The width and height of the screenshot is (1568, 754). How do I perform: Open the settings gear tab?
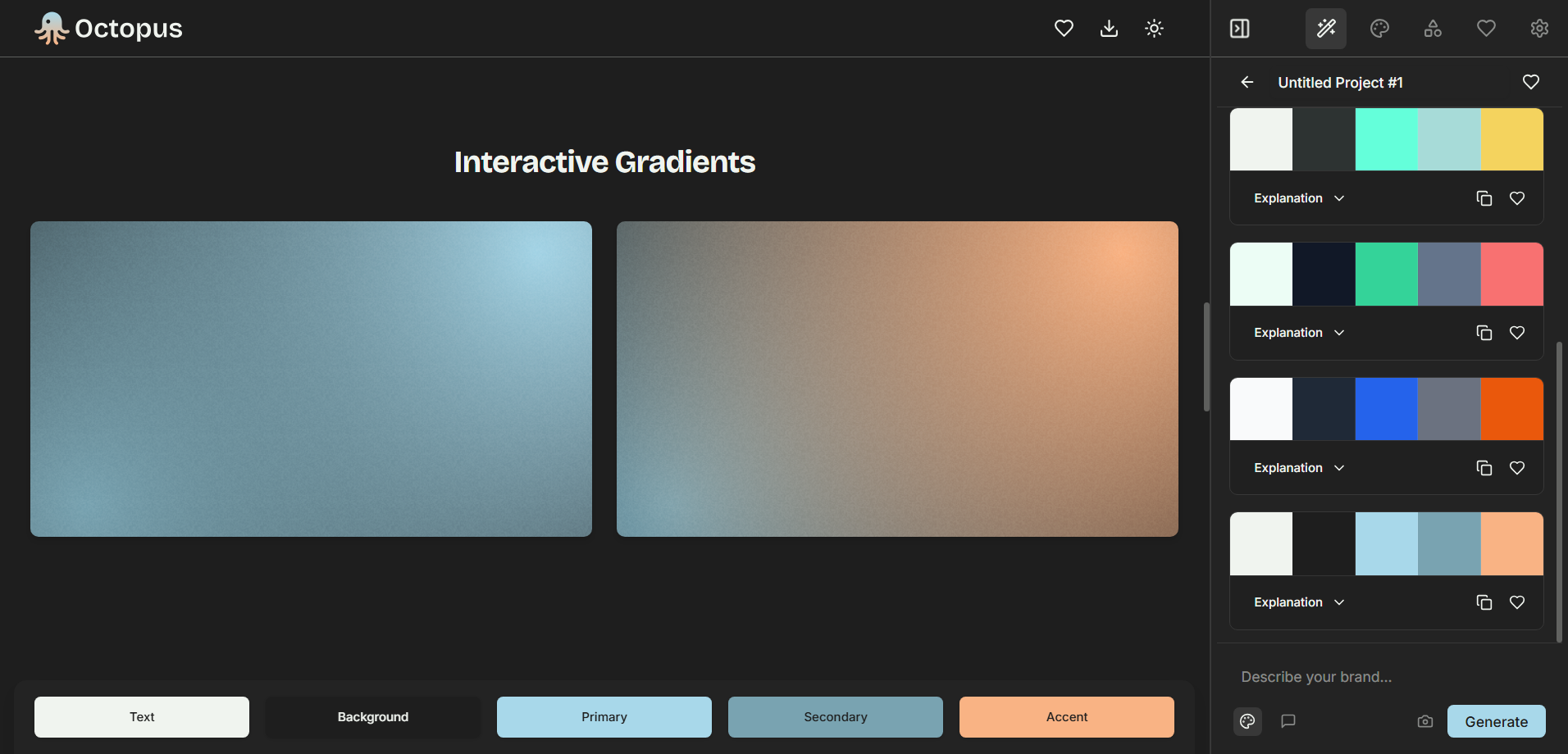(1539, 29)
